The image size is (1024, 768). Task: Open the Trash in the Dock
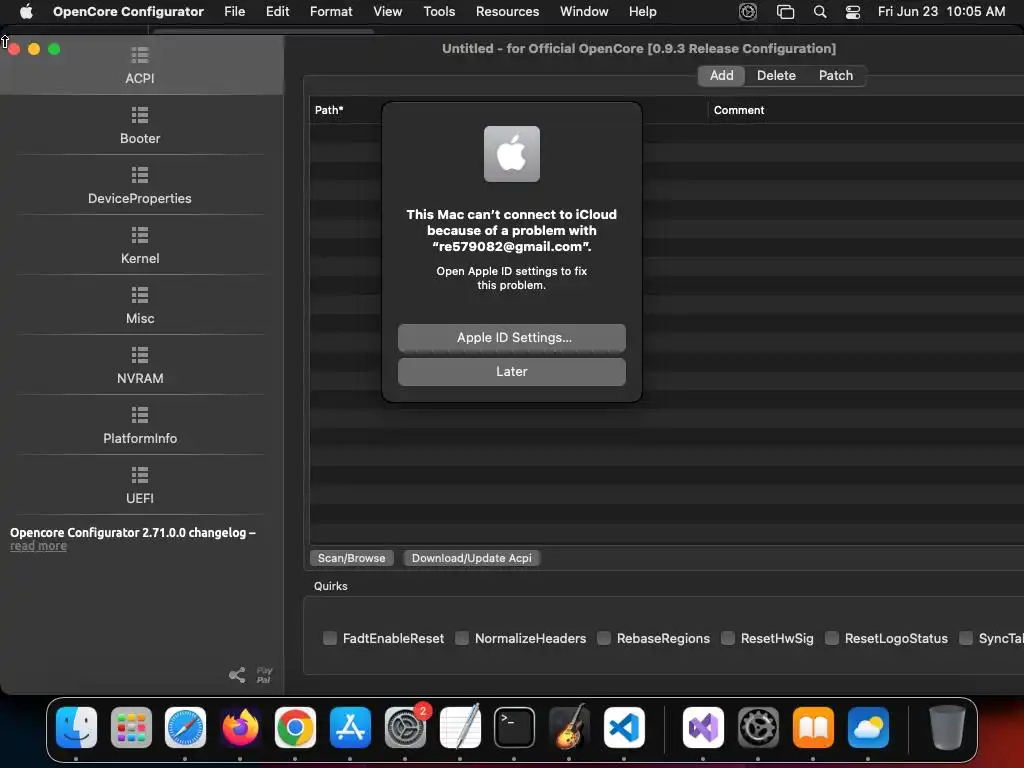tap(946, 728)
